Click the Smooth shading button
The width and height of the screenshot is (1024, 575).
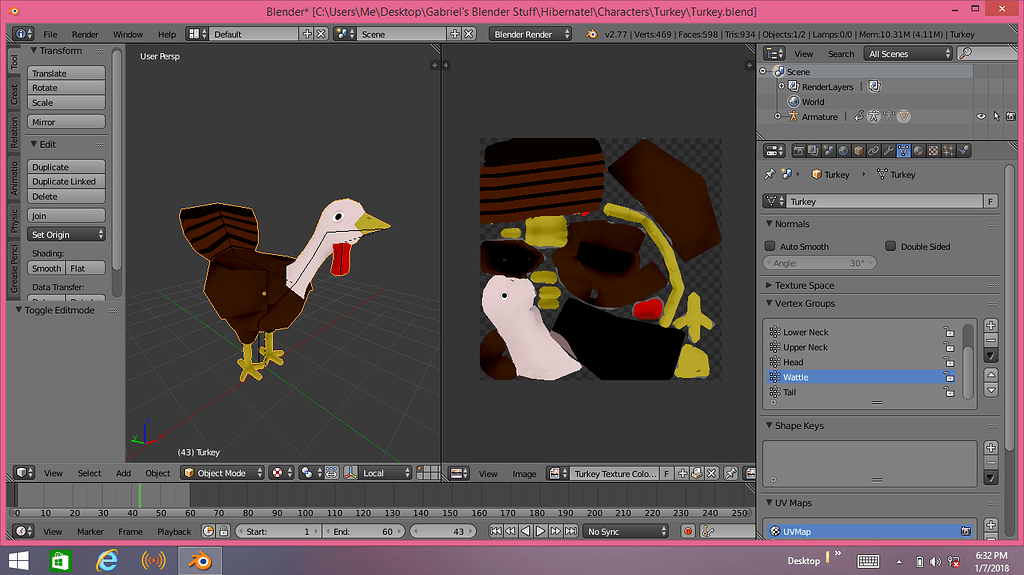click(x=46, y=268)
